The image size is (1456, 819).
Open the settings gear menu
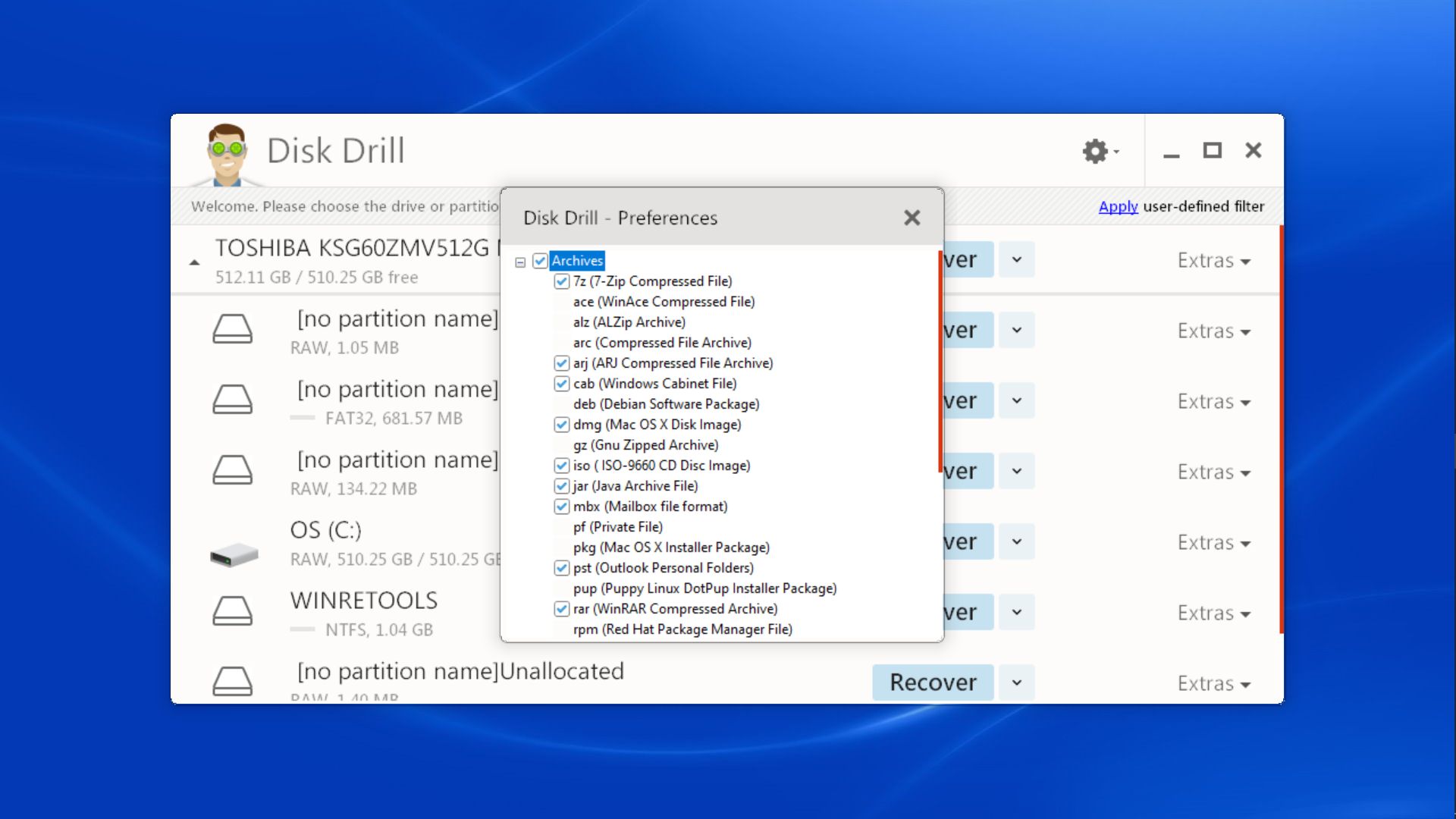pos(1100,151)
